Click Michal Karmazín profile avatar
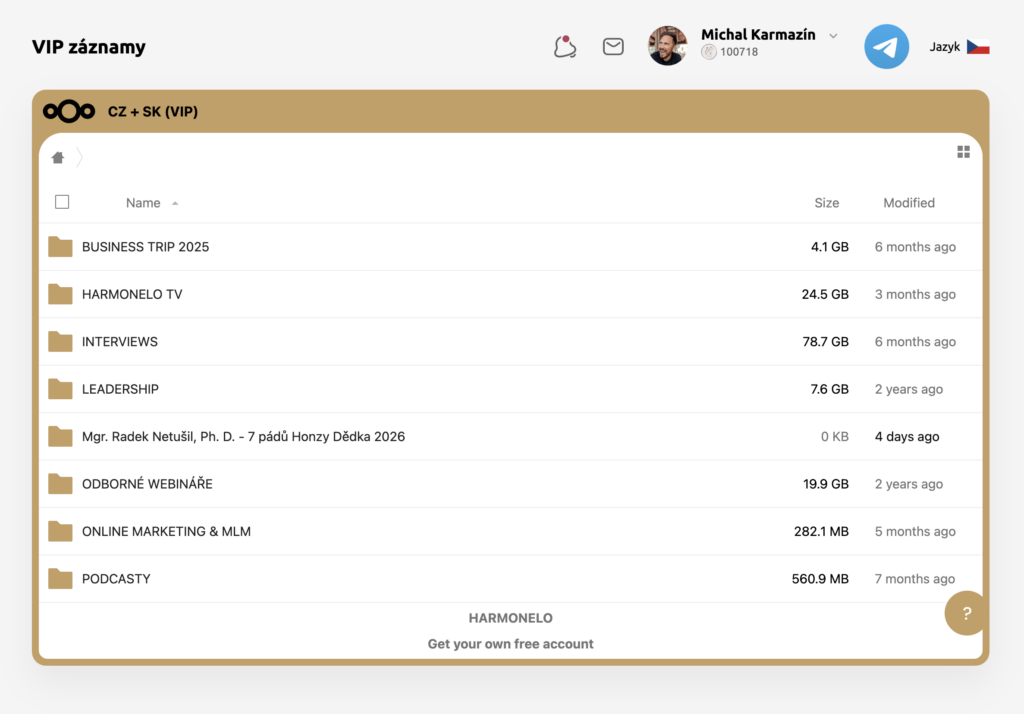The width and height of the screenshot is (1024, 714). 667,46
